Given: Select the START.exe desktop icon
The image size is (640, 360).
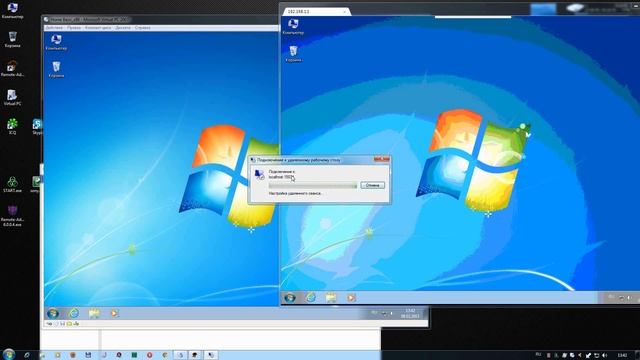Looking at the screenshot, I should point(12,184).
